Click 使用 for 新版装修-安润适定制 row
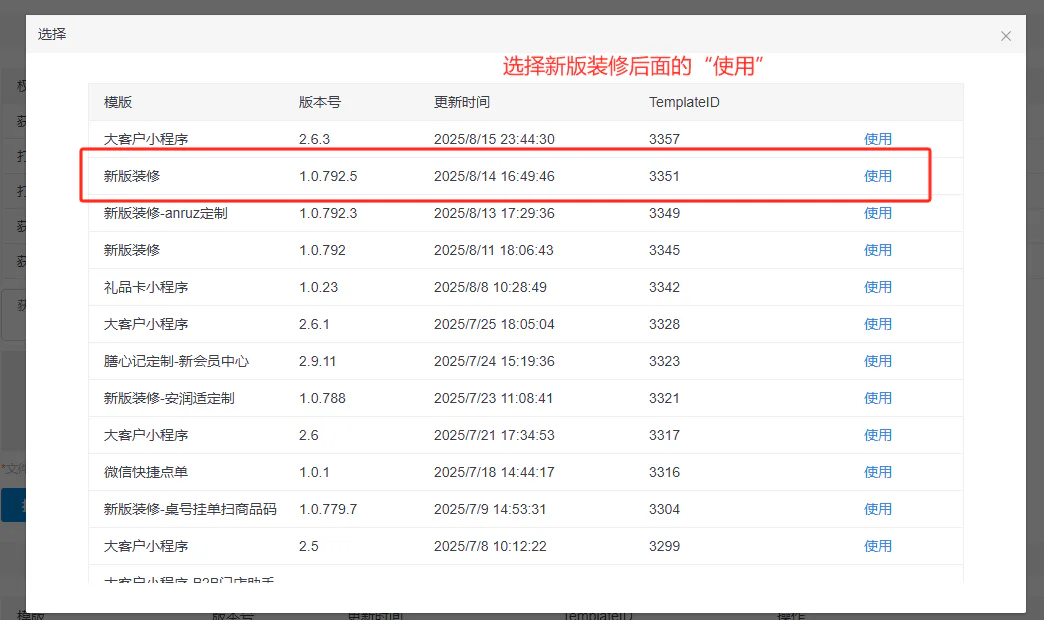This screenshot has width=1044, height=620. (878, 398)
